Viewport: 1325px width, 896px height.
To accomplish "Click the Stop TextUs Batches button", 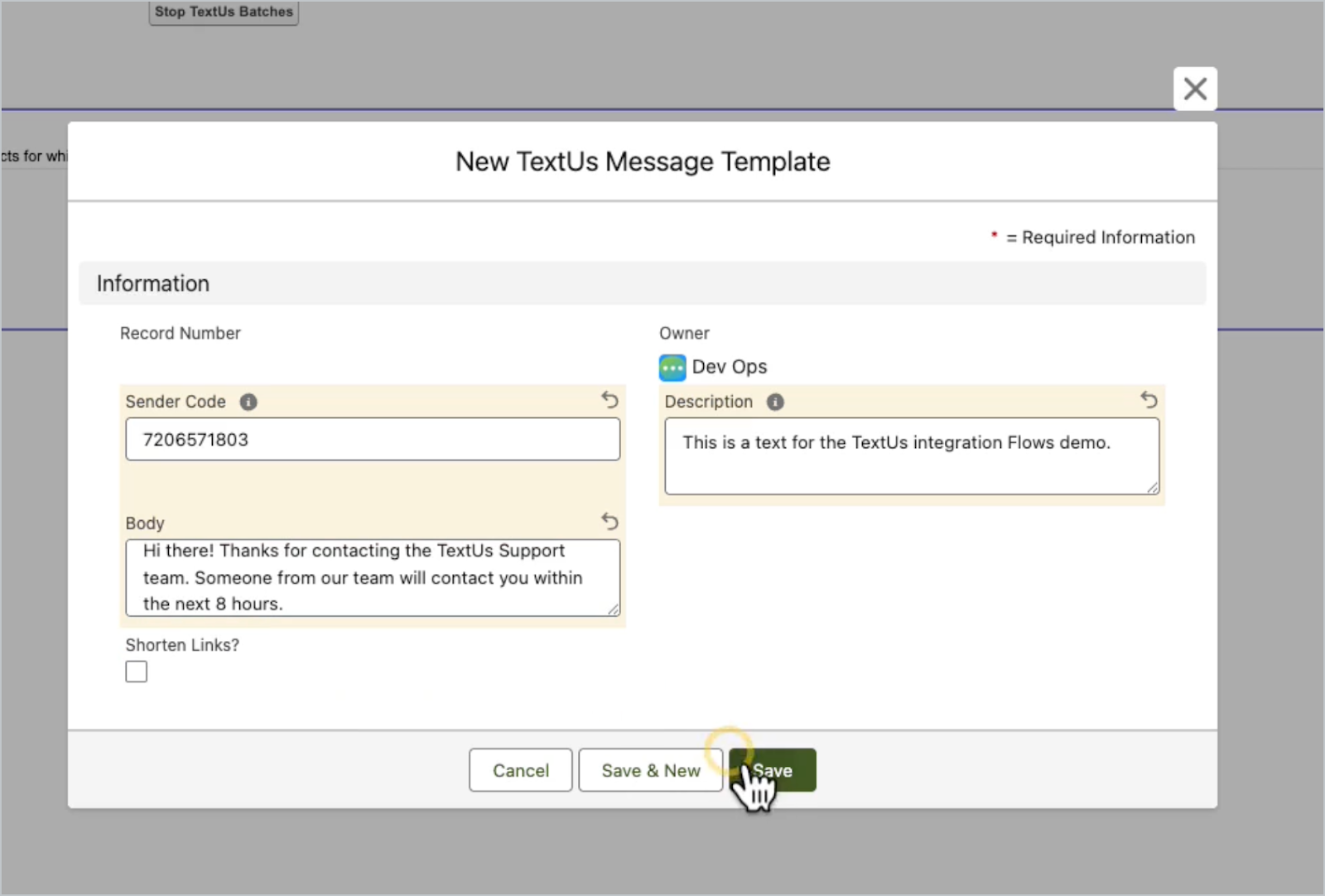I will click(223, 12).
